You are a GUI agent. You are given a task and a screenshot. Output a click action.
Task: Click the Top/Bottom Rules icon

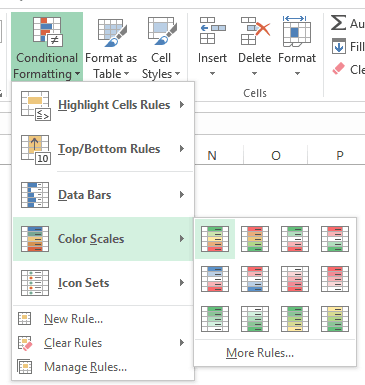coord(36,149)
